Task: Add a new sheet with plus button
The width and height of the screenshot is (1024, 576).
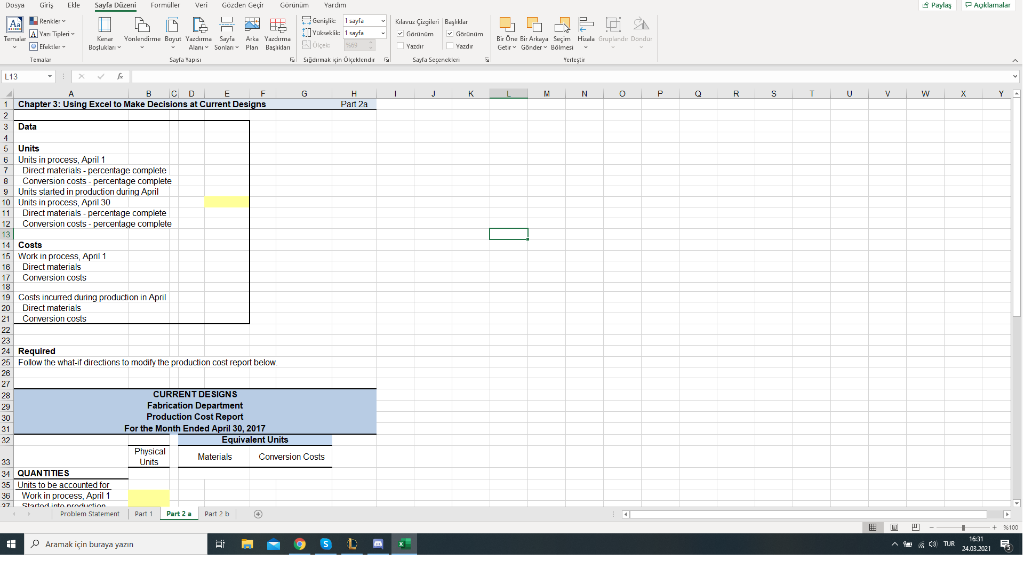Action: click(258, 514)
